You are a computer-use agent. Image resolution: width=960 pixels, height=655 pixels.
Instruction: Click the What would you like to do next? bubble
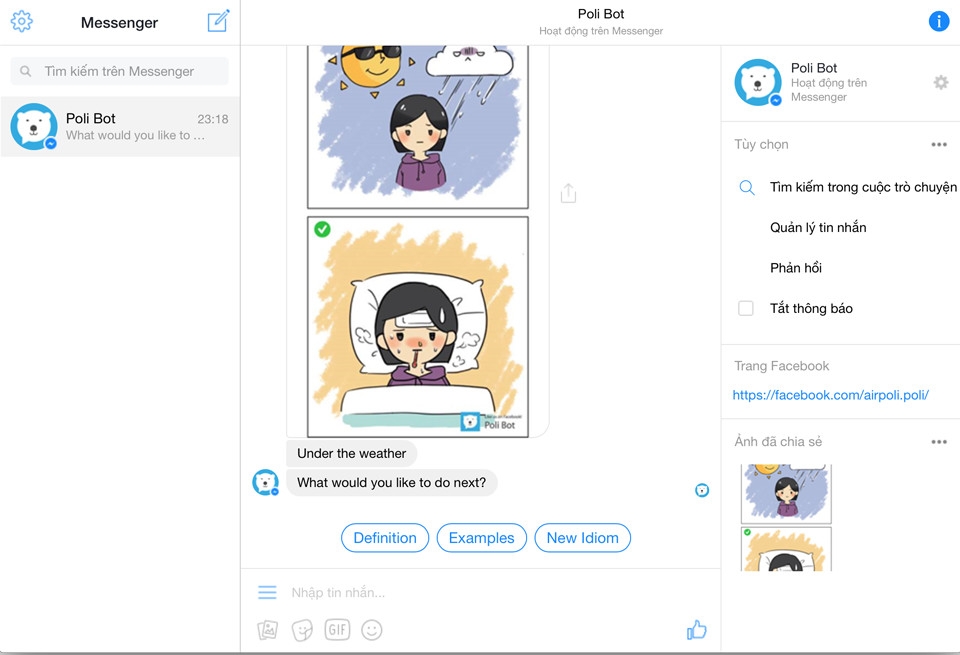point(392,483)
